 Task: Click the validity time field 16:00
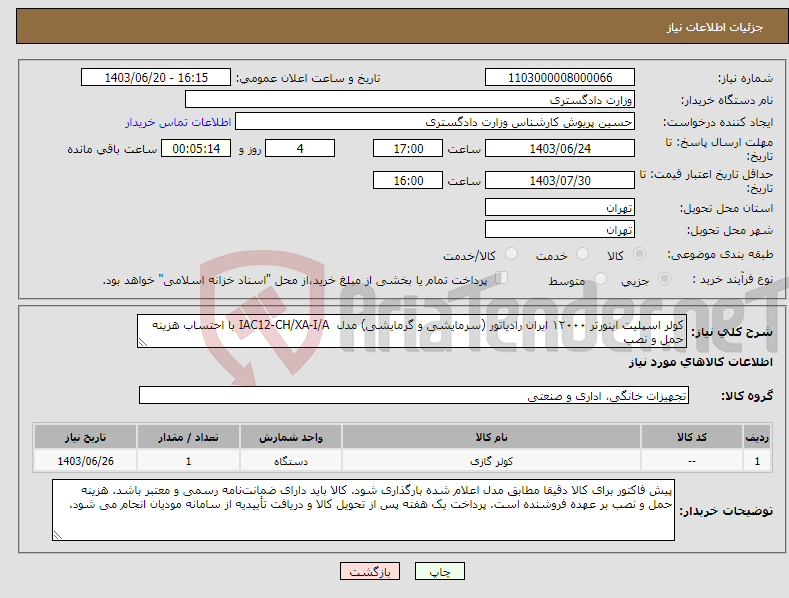click(408, 180)
